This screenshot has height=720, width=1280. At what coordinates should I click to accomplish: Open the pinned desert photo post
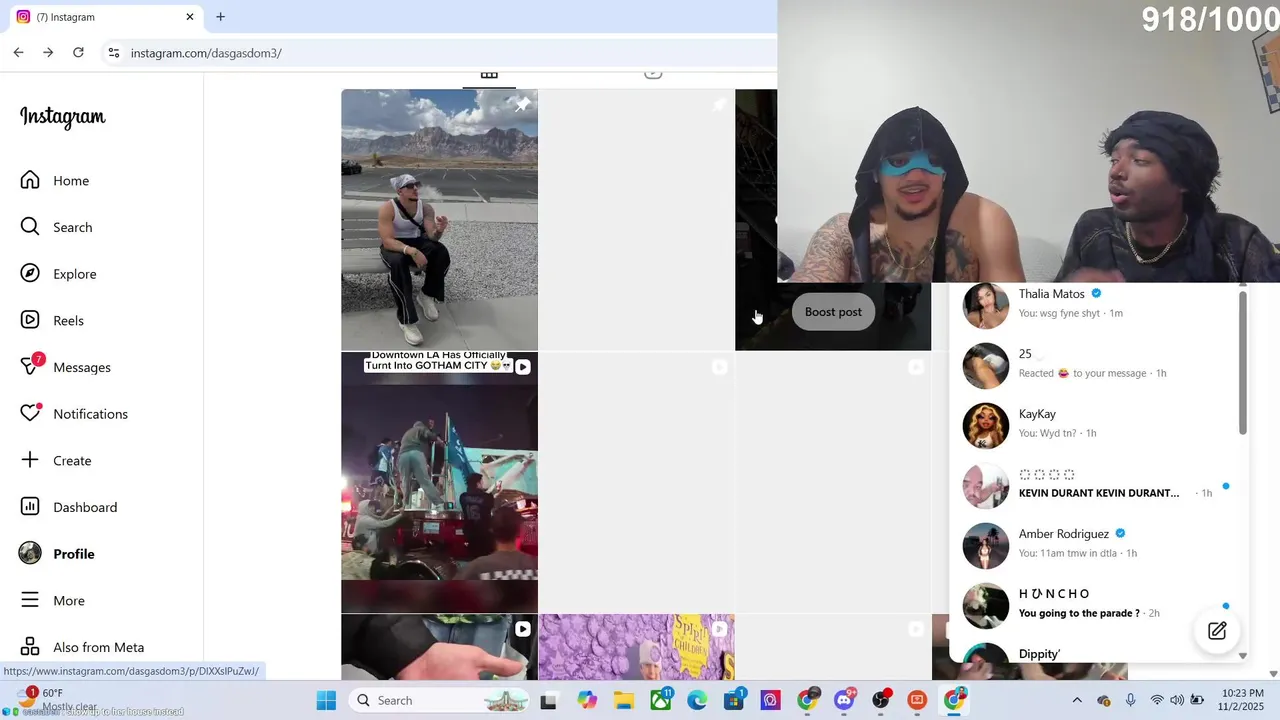tap(439, 220)
